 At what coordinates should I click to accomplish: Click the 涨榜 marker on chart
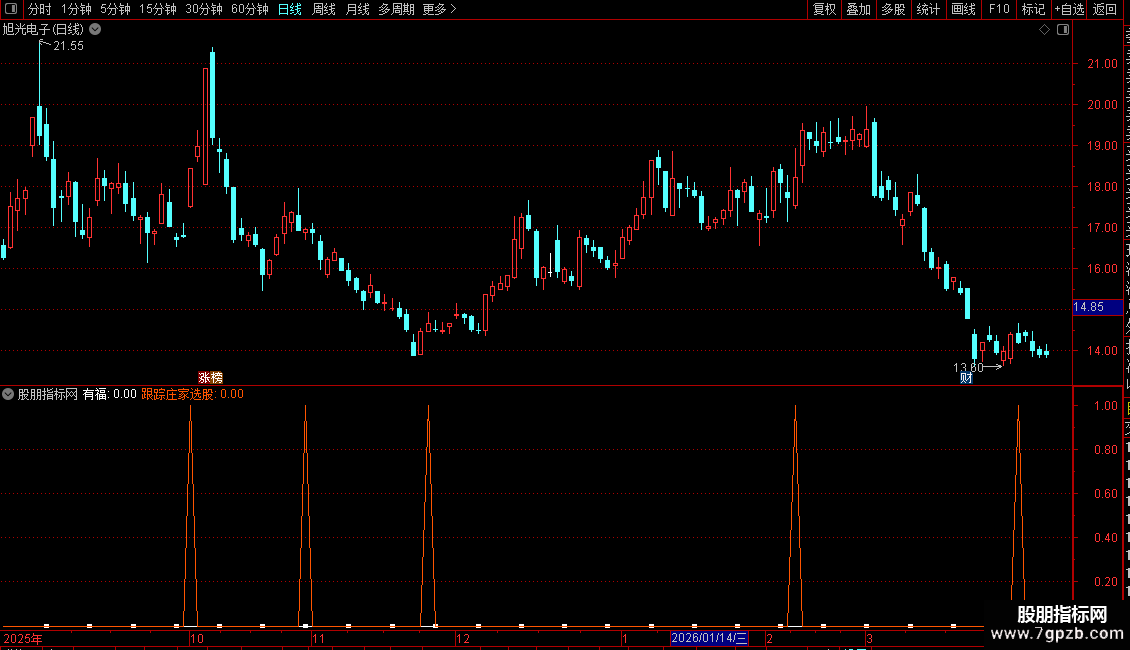tap(210, 378)
